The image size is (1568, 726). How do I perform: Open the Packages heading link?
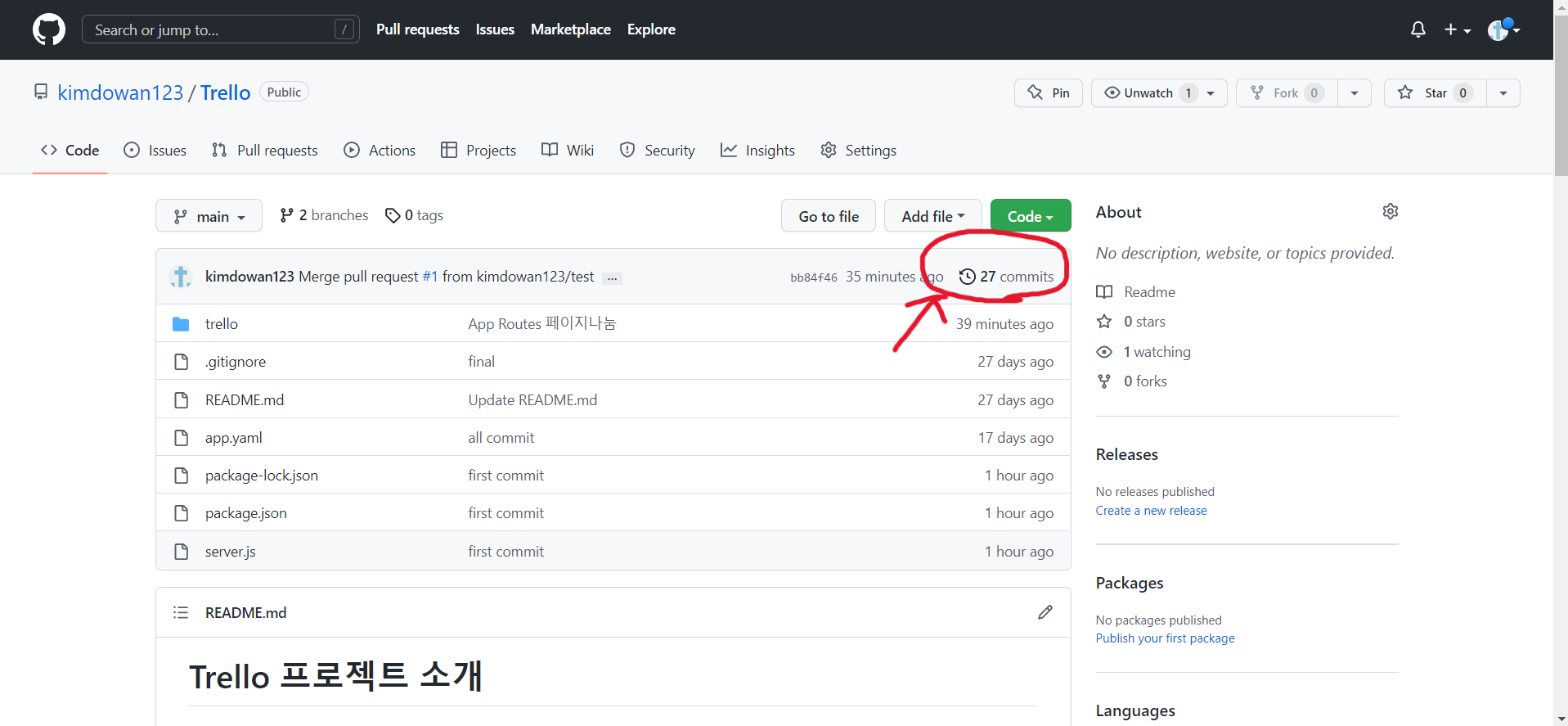point(1130,583)
